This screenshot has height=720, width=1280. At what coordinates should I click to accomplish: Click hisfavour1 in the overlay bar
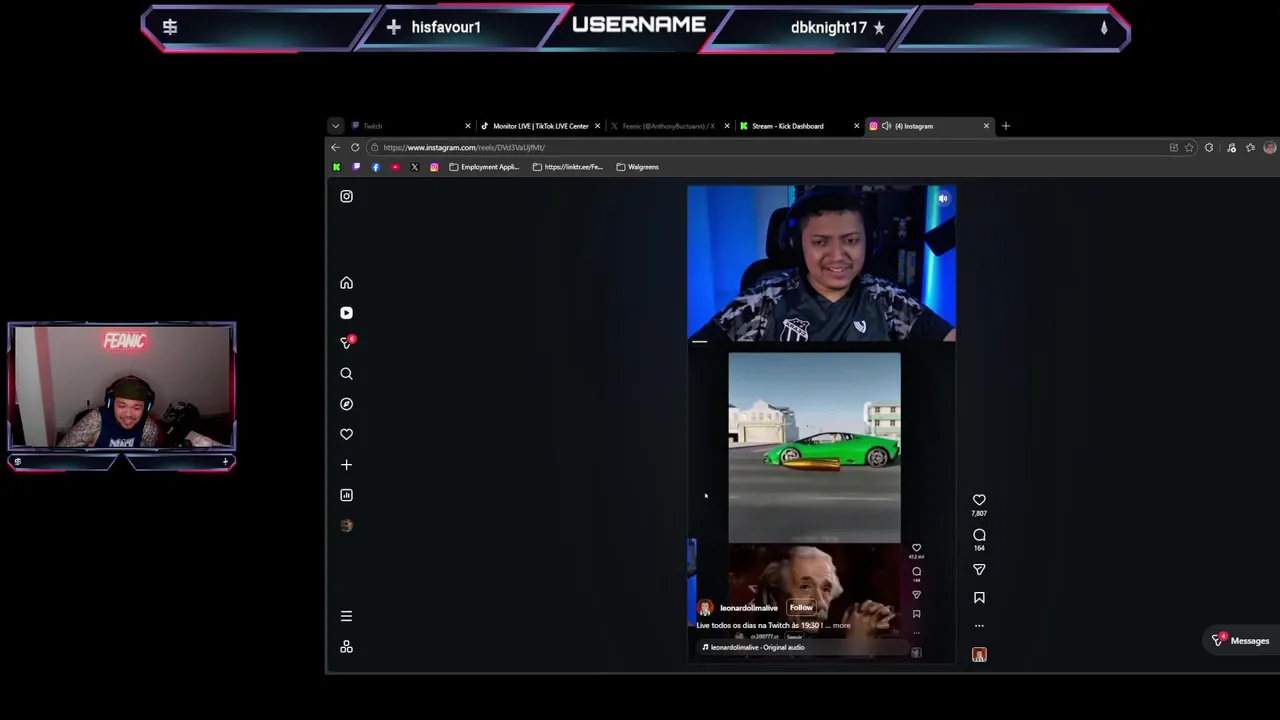[446, 27]
